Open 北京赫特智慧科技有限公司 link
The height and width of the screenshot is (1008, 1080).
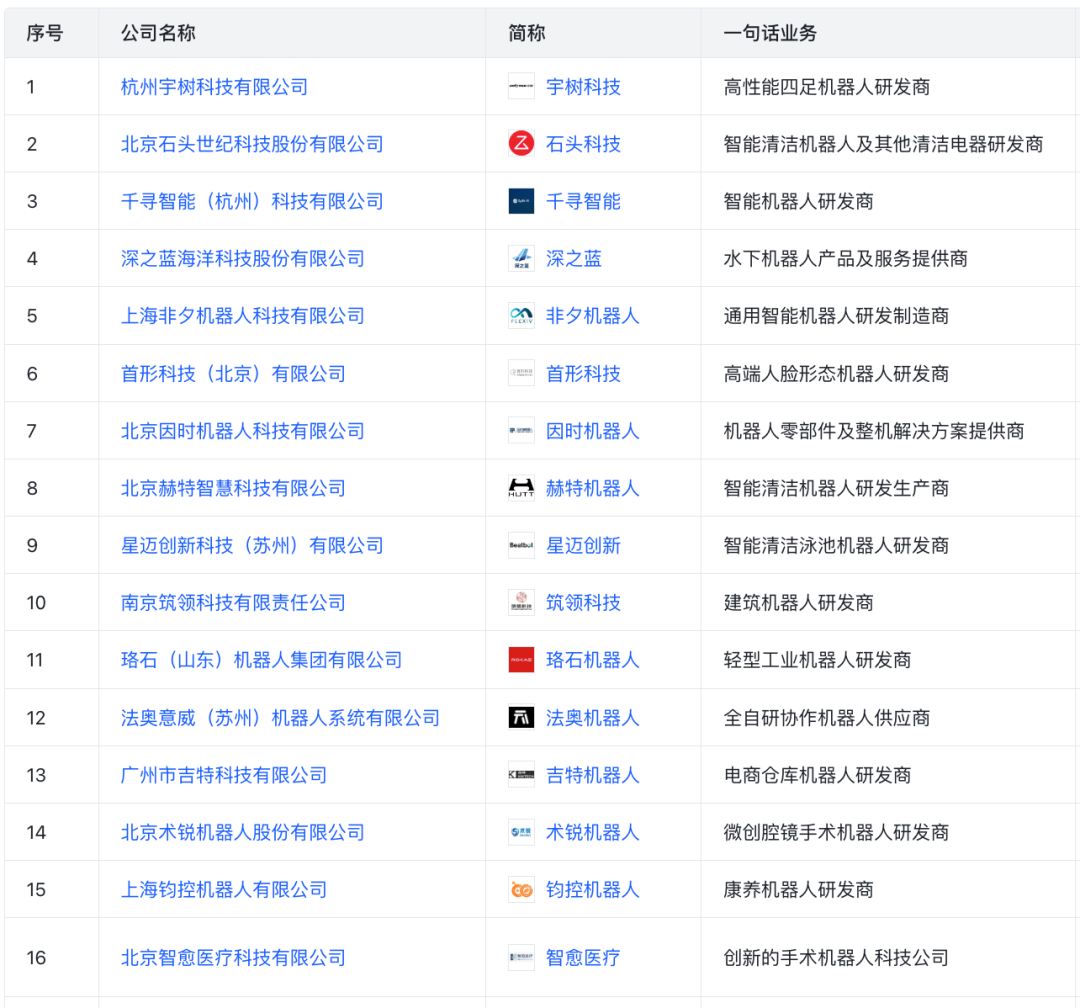233,488
